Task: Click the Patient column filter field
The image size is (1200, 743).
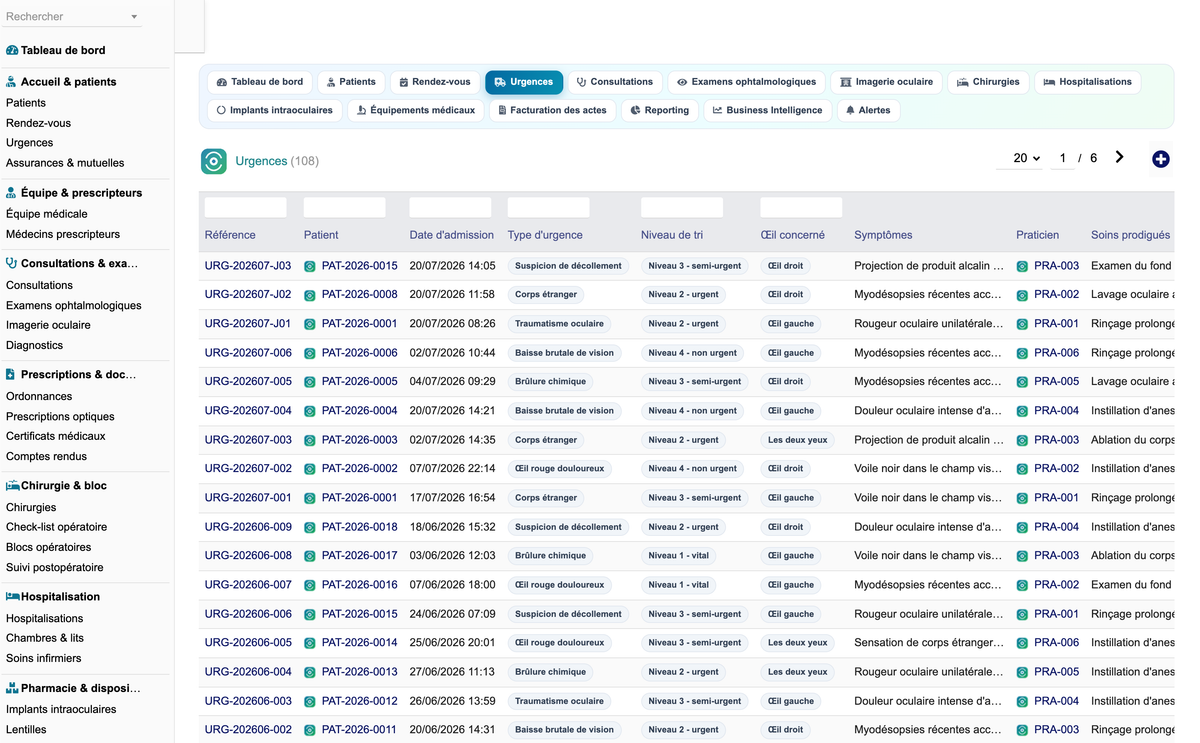Action: (x=344, y=208)
